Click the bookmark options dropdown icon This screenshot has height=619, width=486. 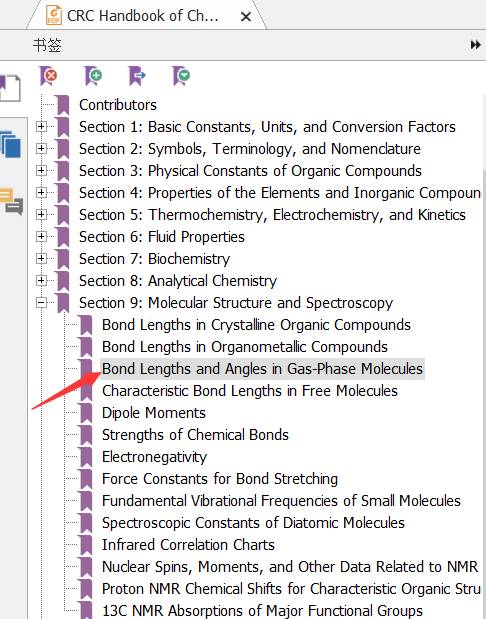pyautogui.click(x=181, y=75)
